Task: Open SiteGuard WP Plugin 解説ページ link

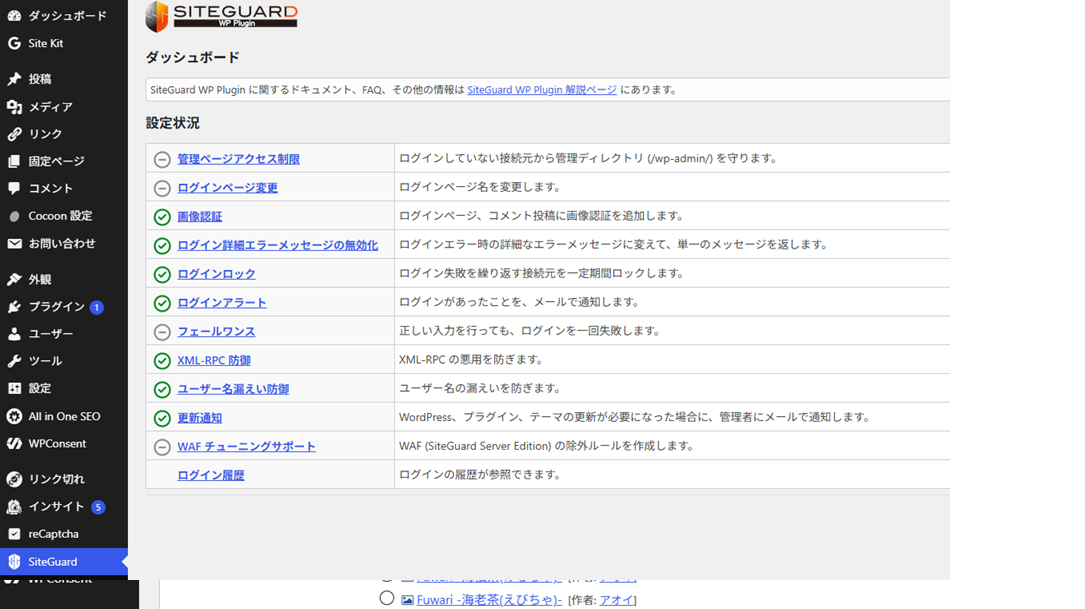Action: click(x=542, y=89)
